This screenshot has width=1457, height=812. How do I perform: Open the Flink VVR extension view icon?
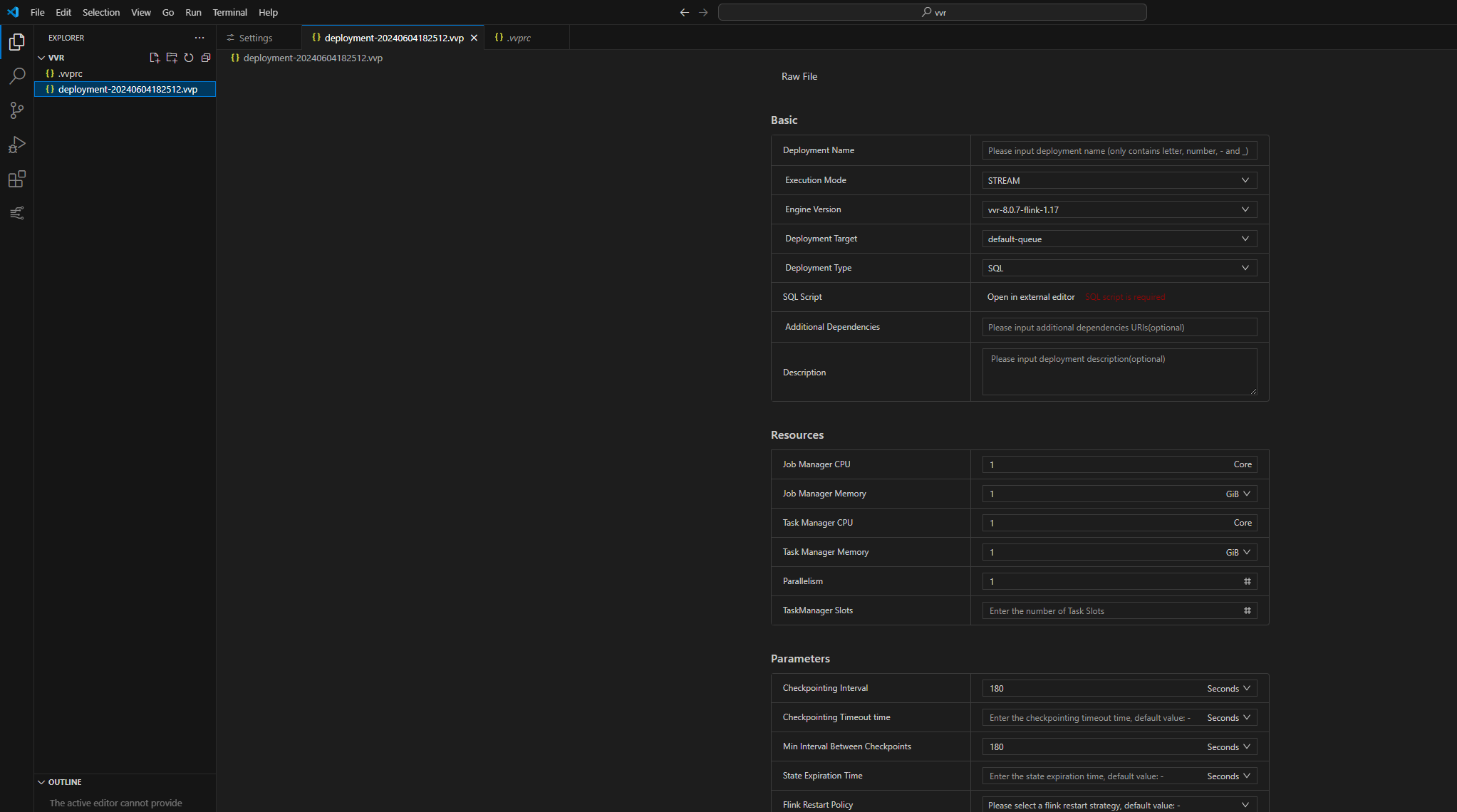[x=17, y=213]
